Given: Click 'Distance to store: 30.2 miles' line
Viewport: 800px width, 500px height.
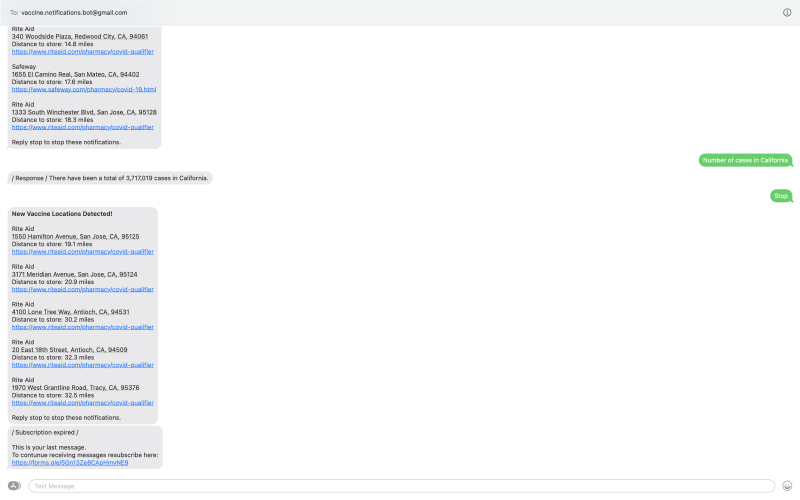Looking at the screenshot, I should [53, 320].
